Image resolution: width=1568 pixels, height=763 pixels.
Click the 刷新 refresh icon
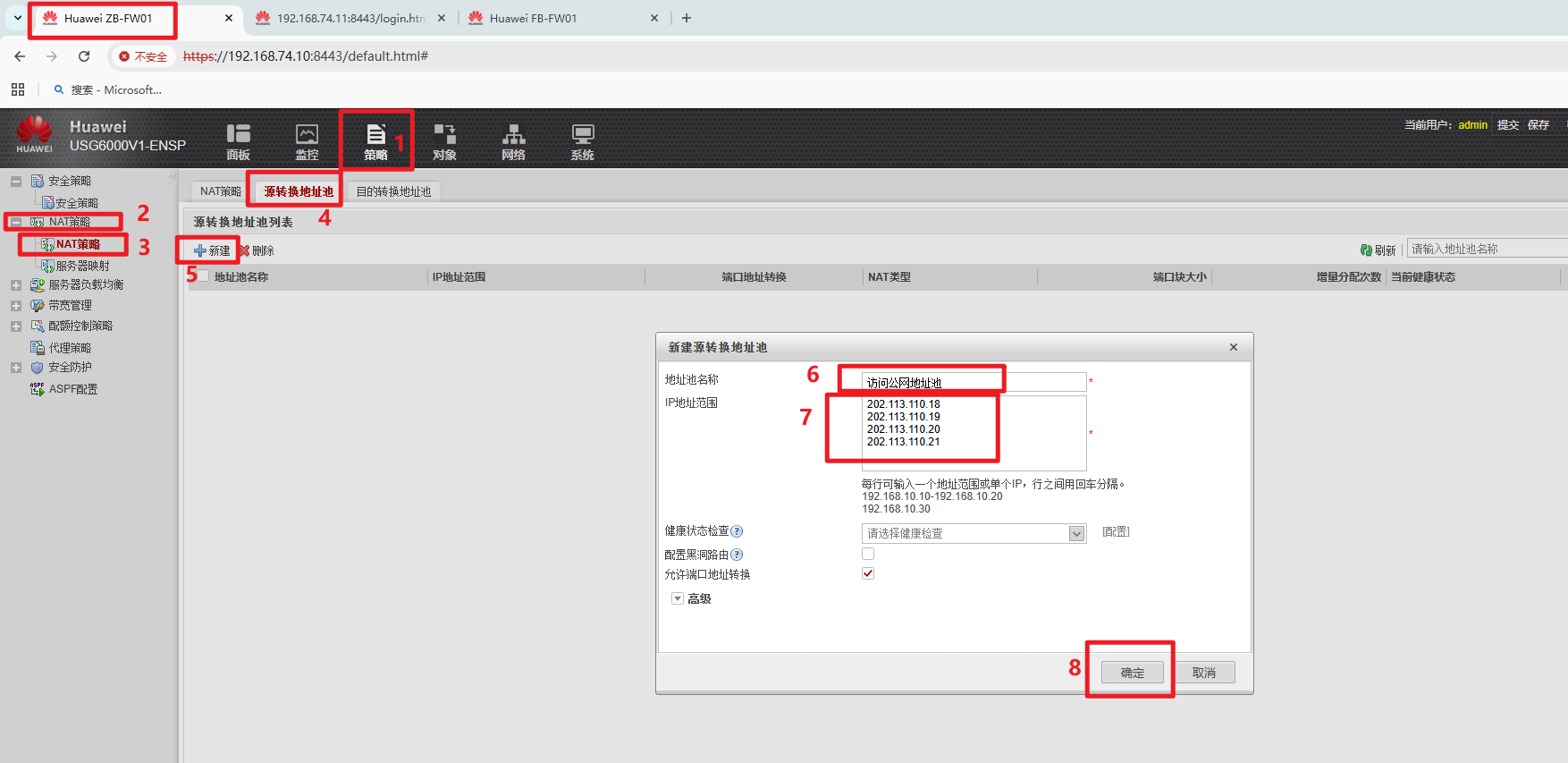click(x=1366, y=250)
